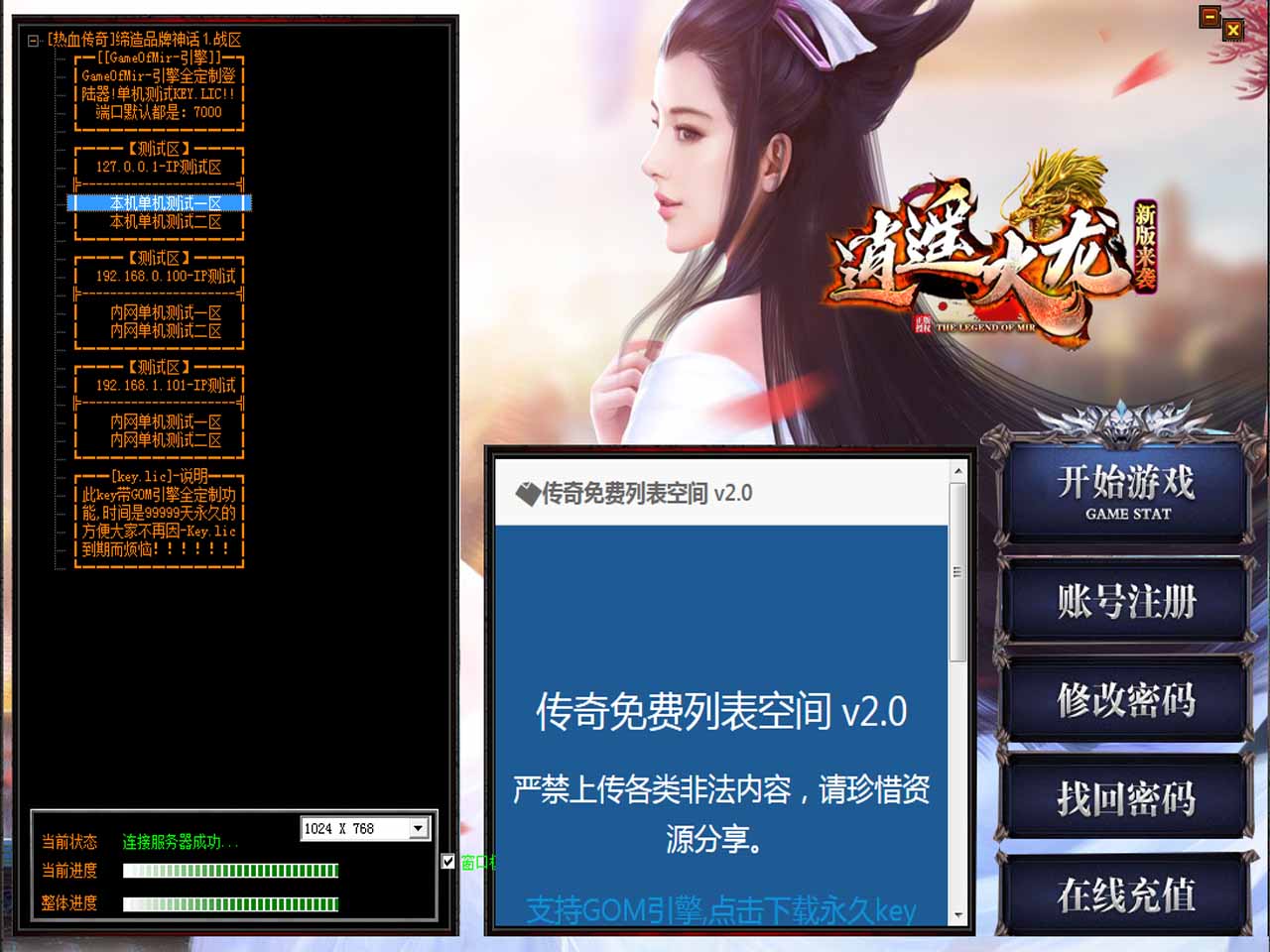Click the [key.lic]-说明 header line
Image resolution: width=1270 pixels, height=952 pixels.
click(159, 476)
